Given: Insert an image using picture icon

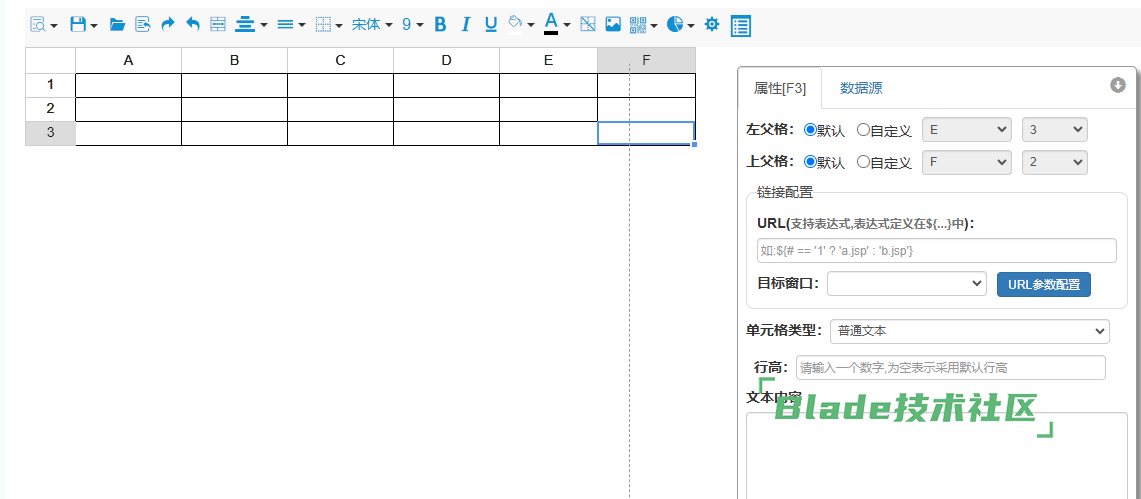Looking at the screenshot, I should [613, 24].
